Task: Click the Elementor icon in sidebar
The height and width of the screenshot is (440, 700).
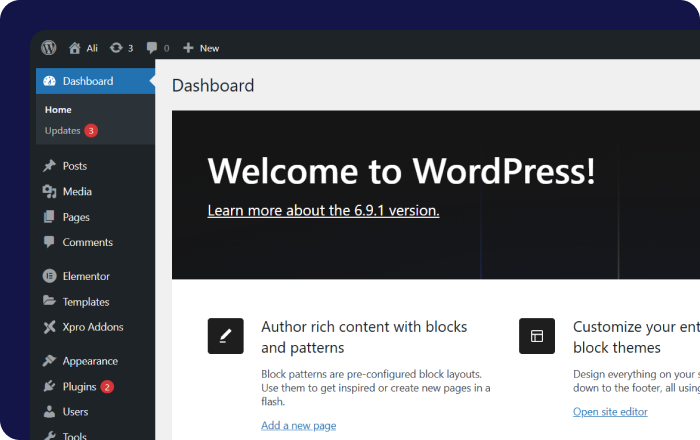Action: tap(49, 276)
